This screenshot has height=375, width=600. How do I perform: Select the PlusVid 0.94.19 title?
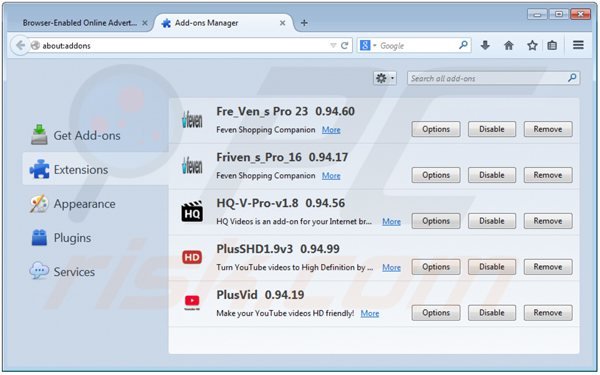pyautogui.click(x=260, y=295)
